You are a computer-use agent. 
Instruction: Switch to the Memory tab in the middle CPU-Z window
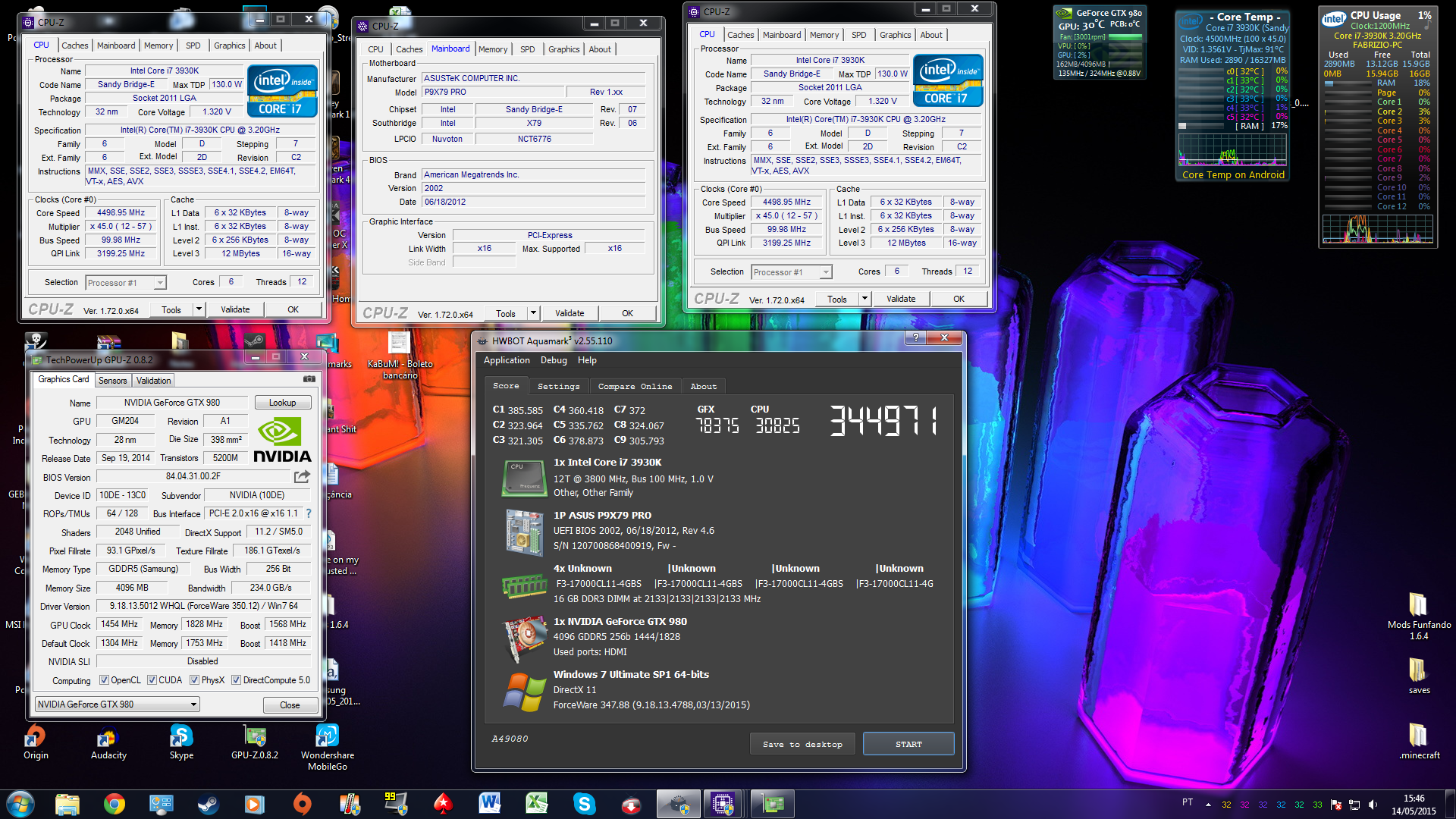click(493, 49)
